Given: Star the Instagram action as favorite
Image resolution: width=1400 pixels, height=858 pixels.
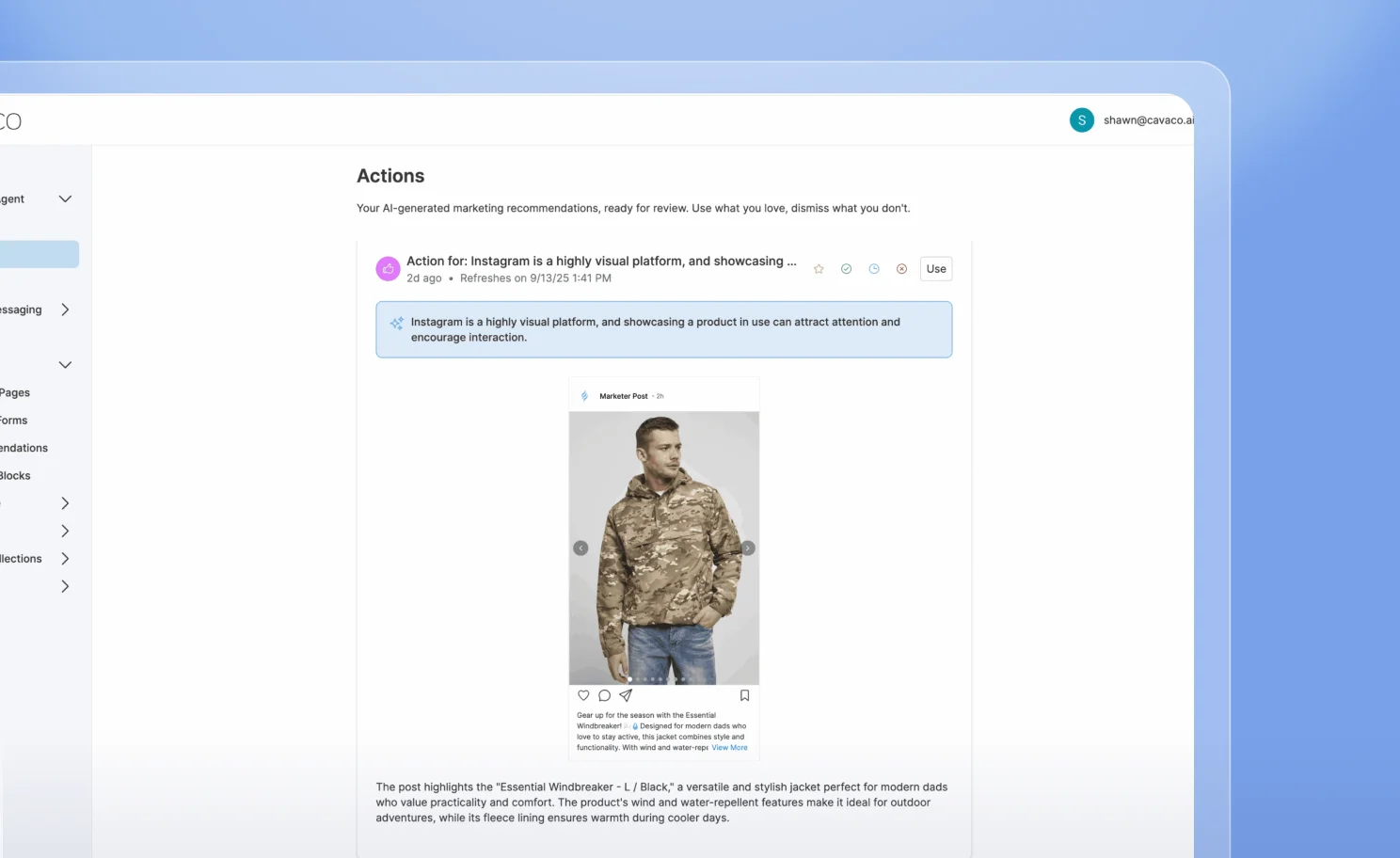Looking at the screenshot, I should [819, 269].
